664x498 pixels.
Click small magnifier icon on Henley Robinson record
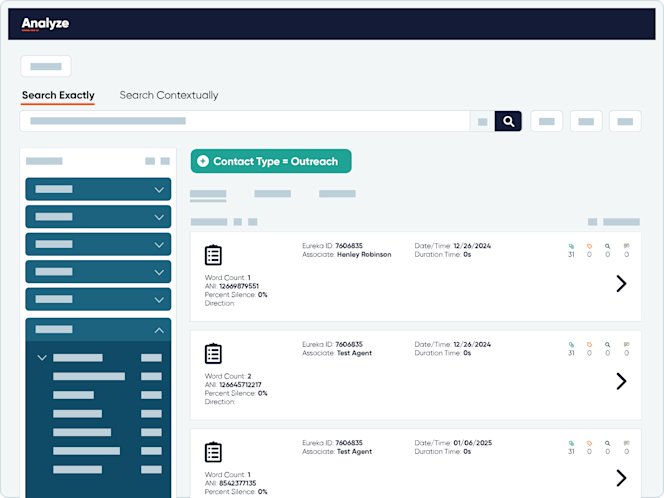pos(608,246)
